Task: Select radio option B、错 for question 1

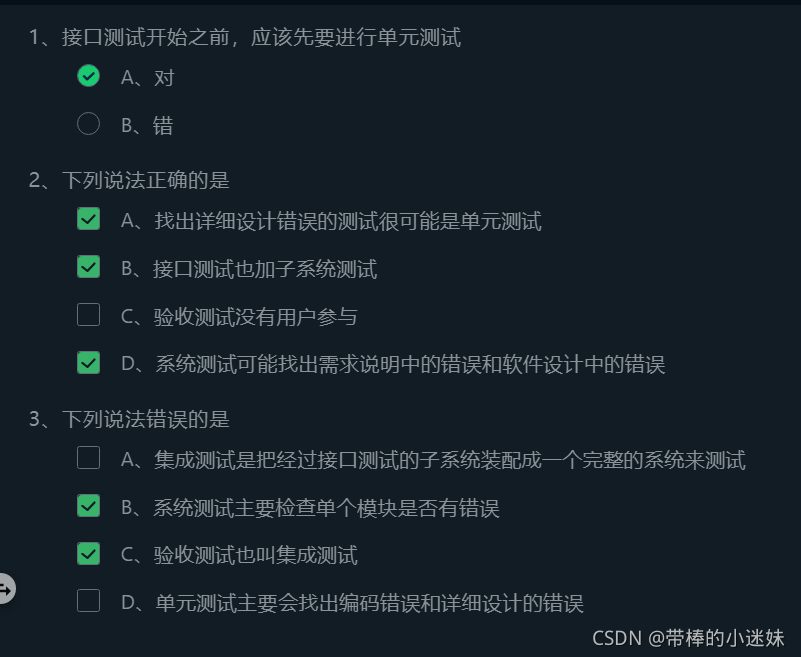Action: tap(88, 124)
